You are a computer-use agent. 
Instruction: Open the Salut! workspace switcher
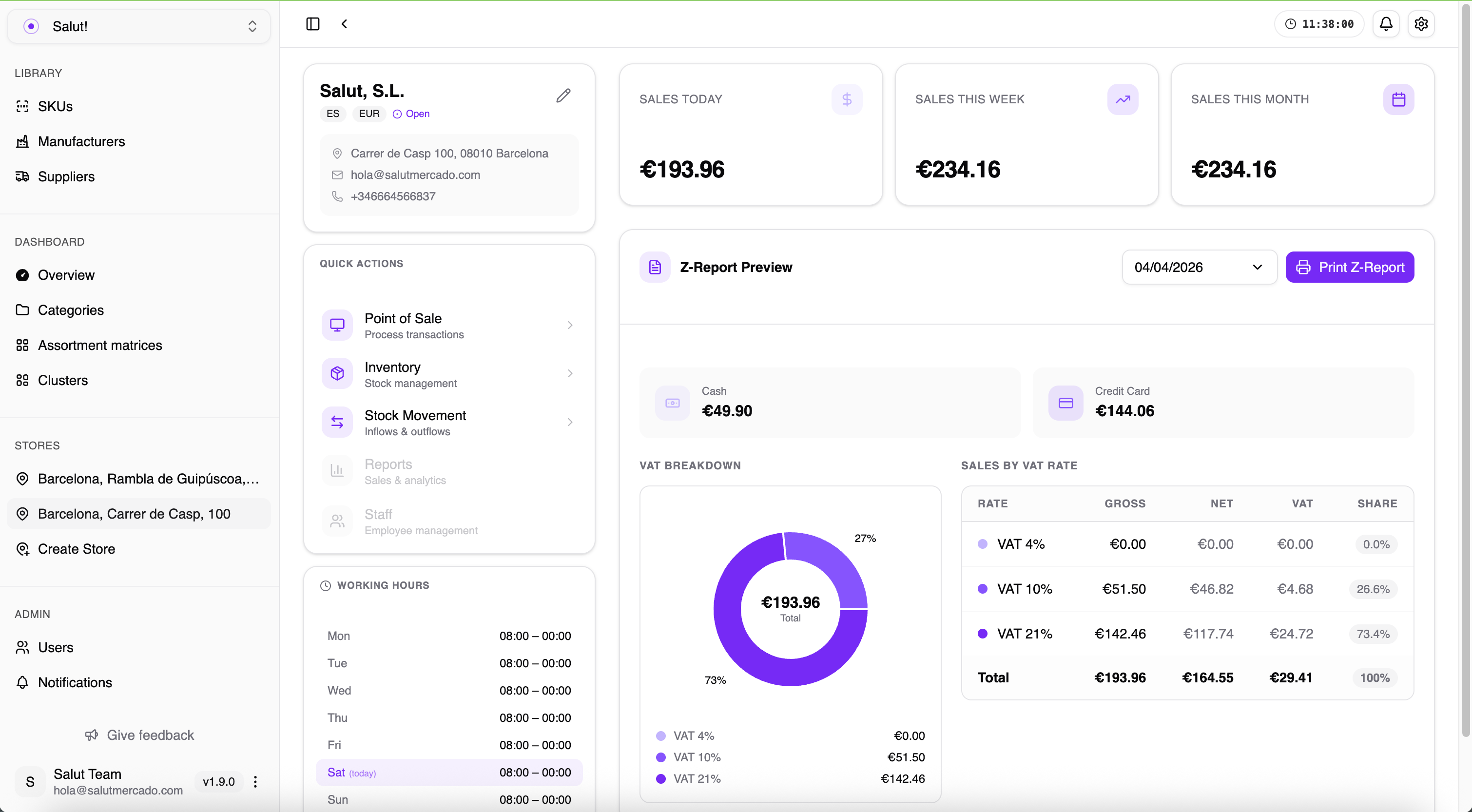tap(138, 26)
